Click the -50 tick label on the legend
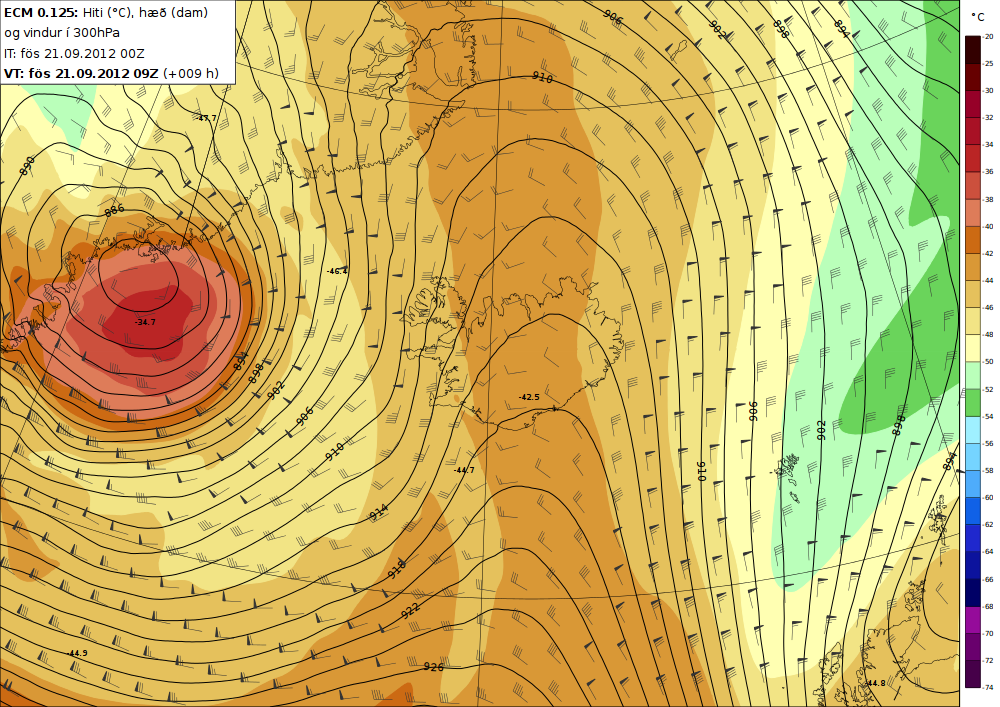Viewport: 1000px width, 707px height. click(989, 362)
